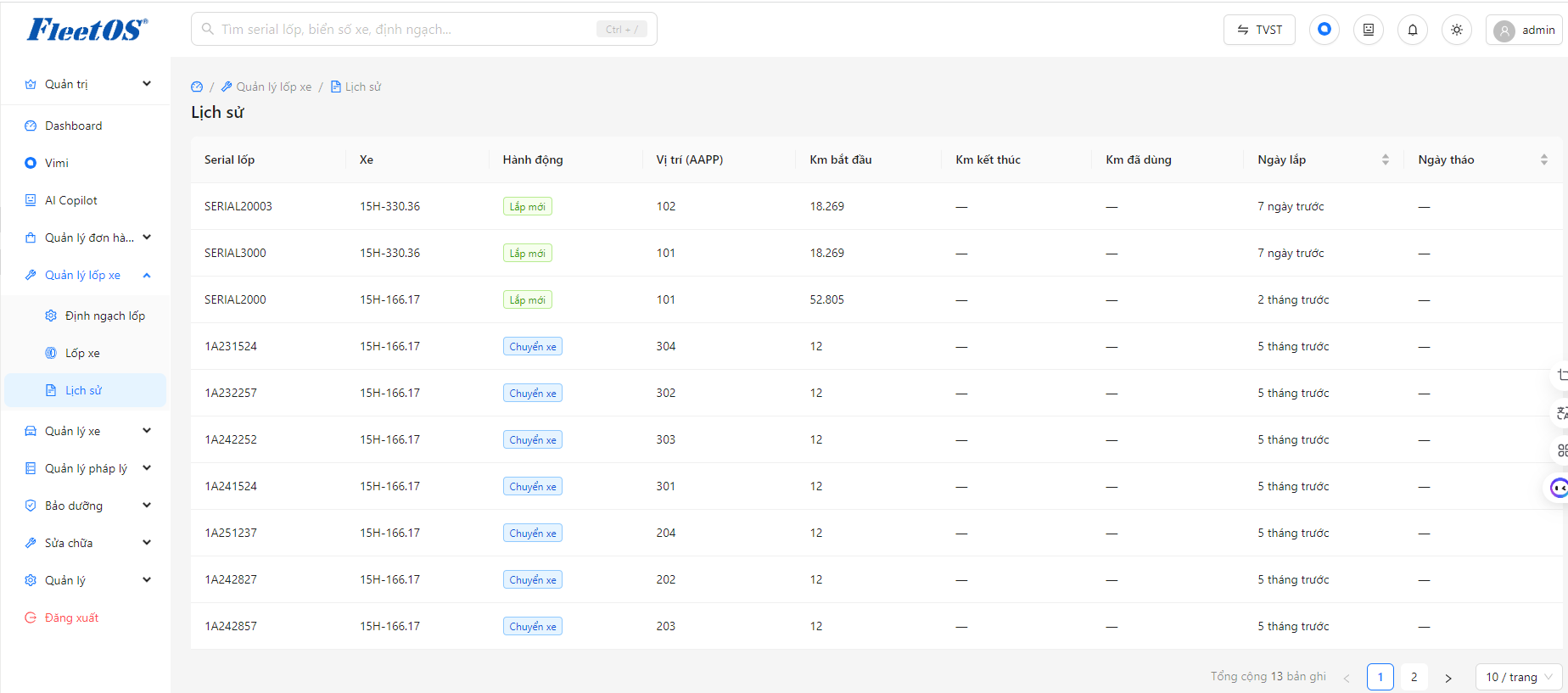The height and width of the screenshot is (693, 1568).
Task: Go to home via breadcrumb dashboard icon
Action: [197, 87]
